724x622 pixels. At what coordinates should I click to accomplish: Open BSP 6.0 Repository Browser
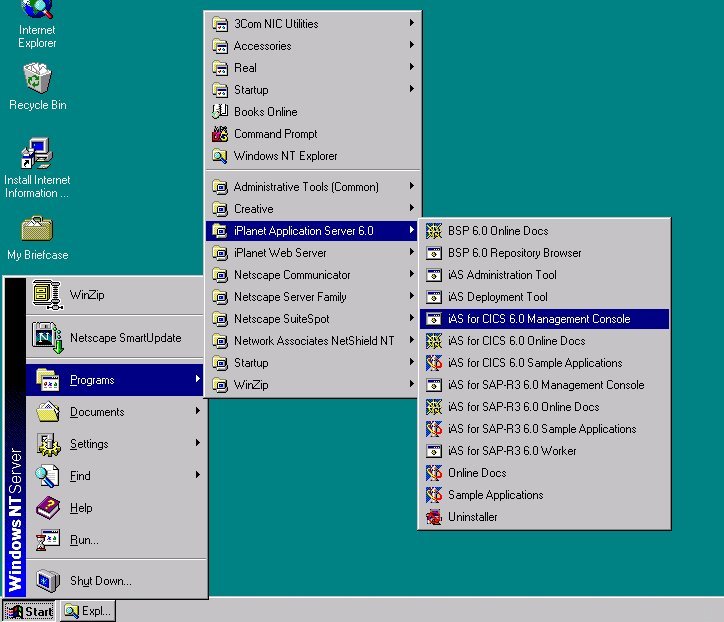(x=544, y=253)
